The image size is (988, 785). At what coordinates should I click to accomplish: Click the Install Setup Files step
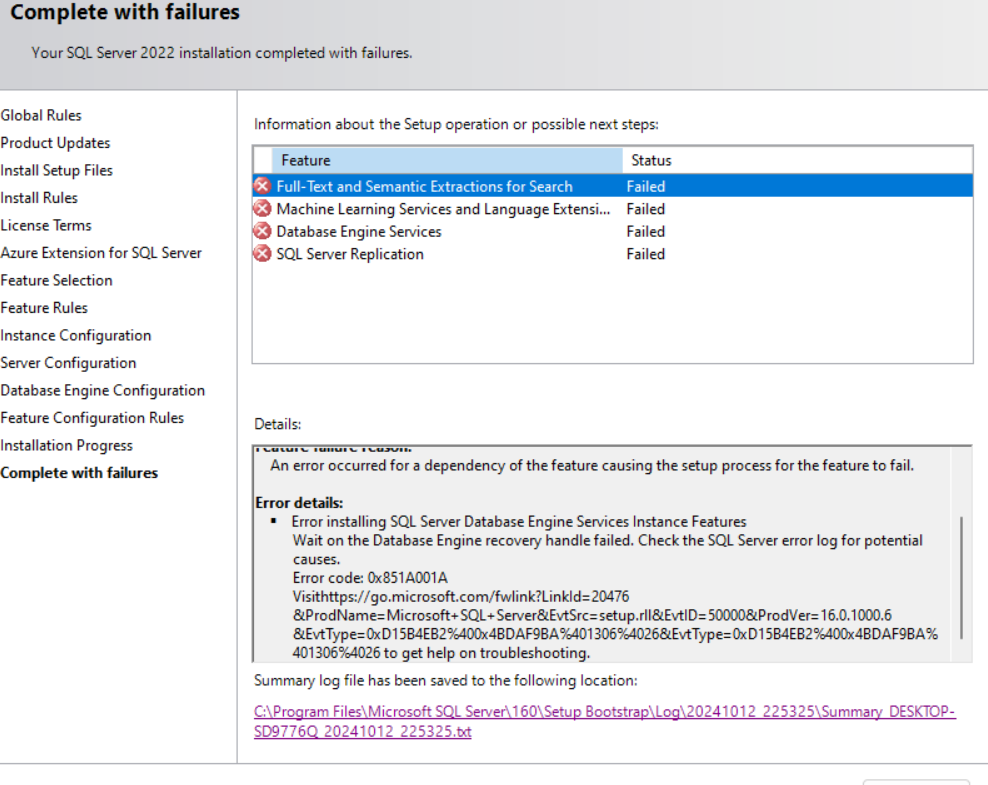[x=57, y=170]
